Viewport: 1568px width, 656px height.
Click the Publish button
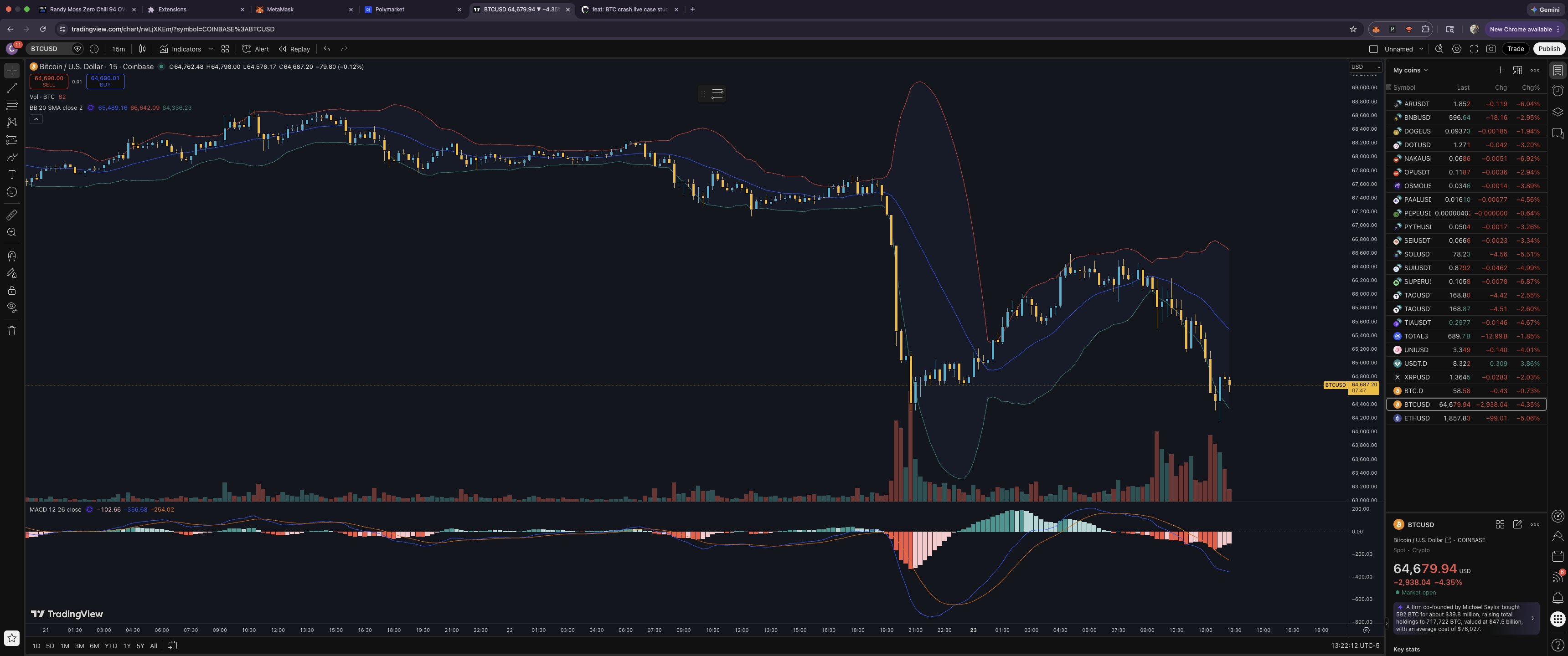pyautogui.click(x=1548, y=49)
